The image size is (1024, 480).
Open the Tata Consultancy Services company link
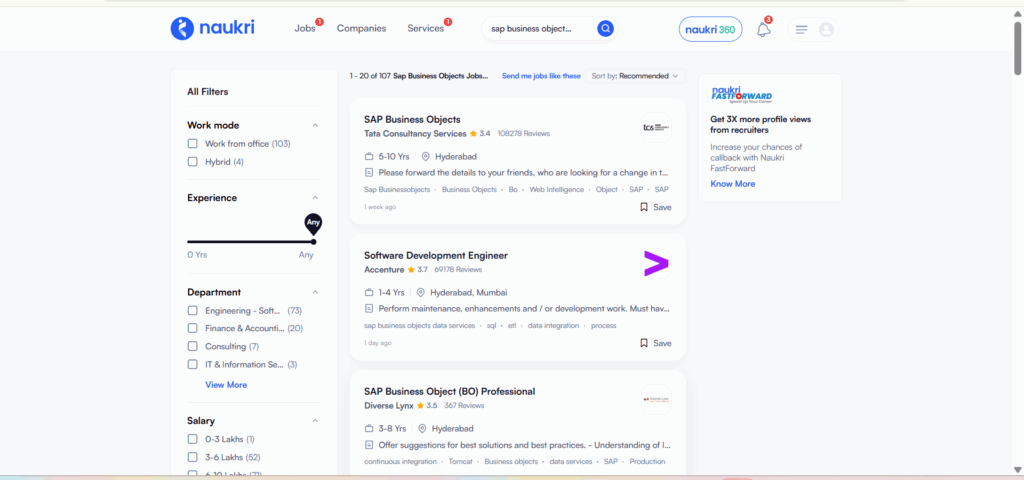[415, 133]
